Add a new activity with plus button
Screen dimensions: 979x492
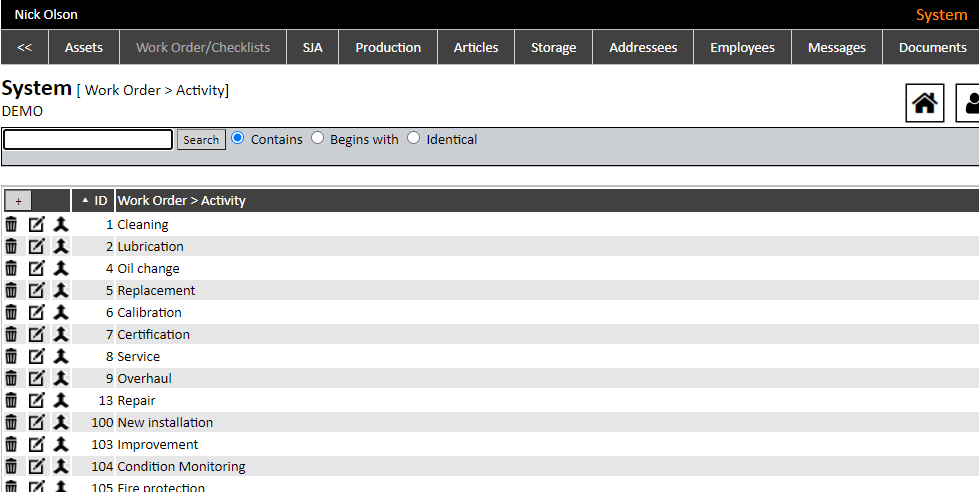(x=18, y=201)
